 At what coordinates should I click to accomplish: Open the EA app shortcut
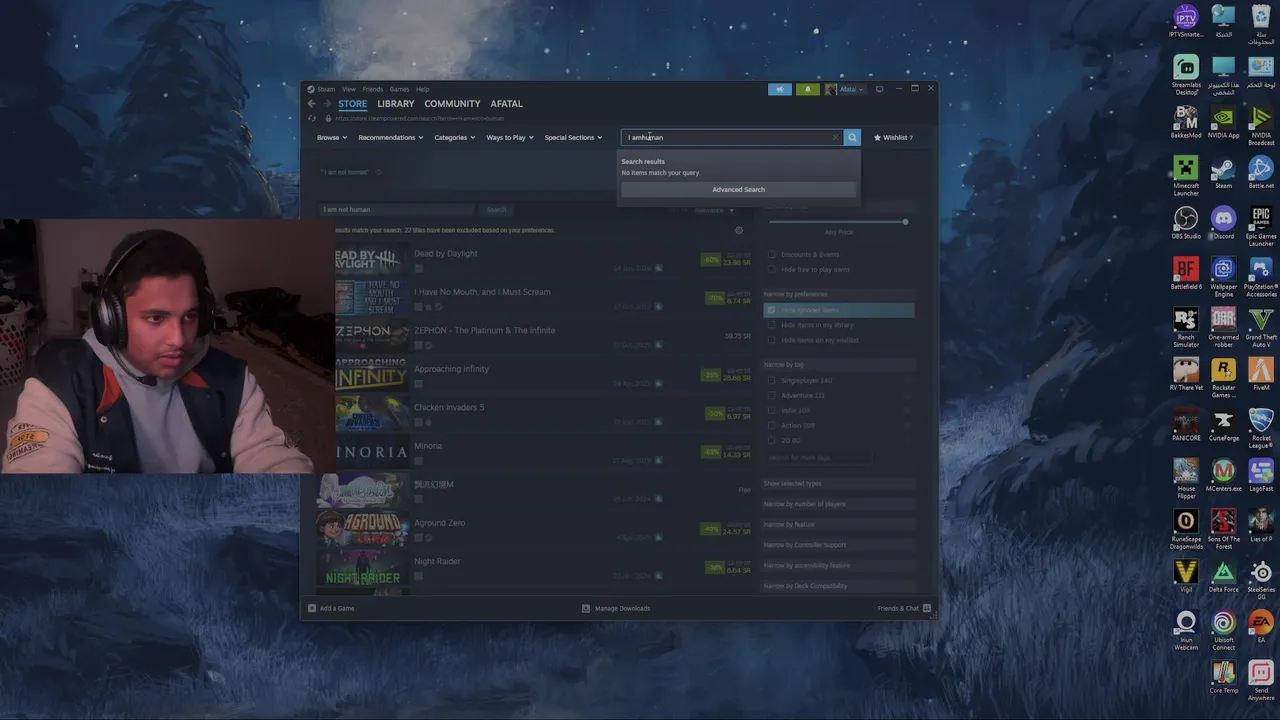[x=1261, y=627]
